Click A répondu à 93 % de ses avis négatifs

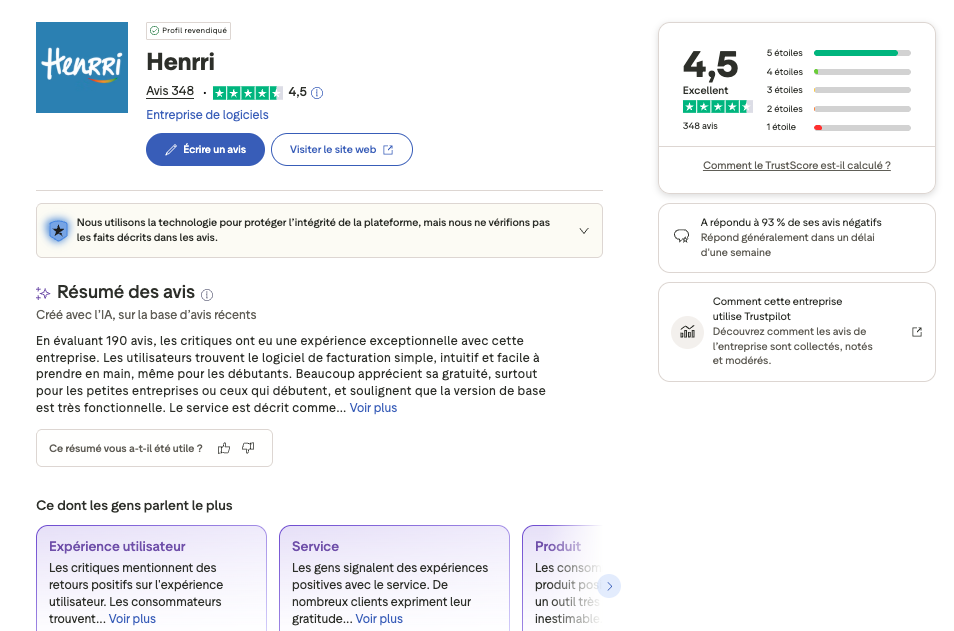coord(791,223)
